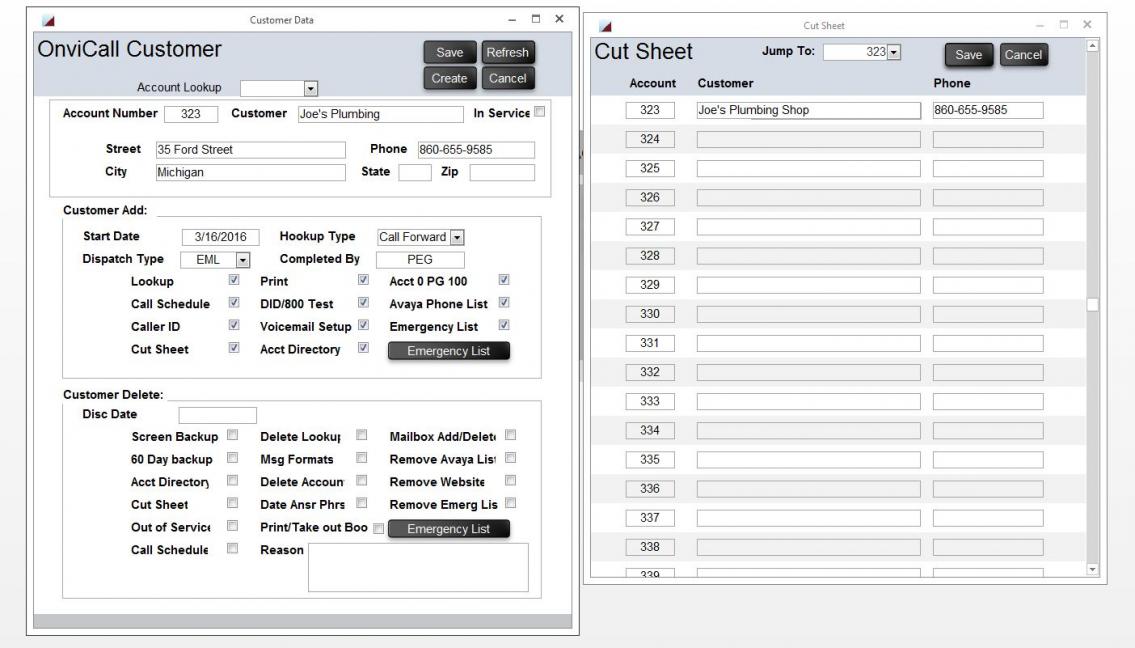The width and height of the screenshot is (1135, 648).
Task: Open Emergency List under Customer Add
Action: [x=449, y=350]
